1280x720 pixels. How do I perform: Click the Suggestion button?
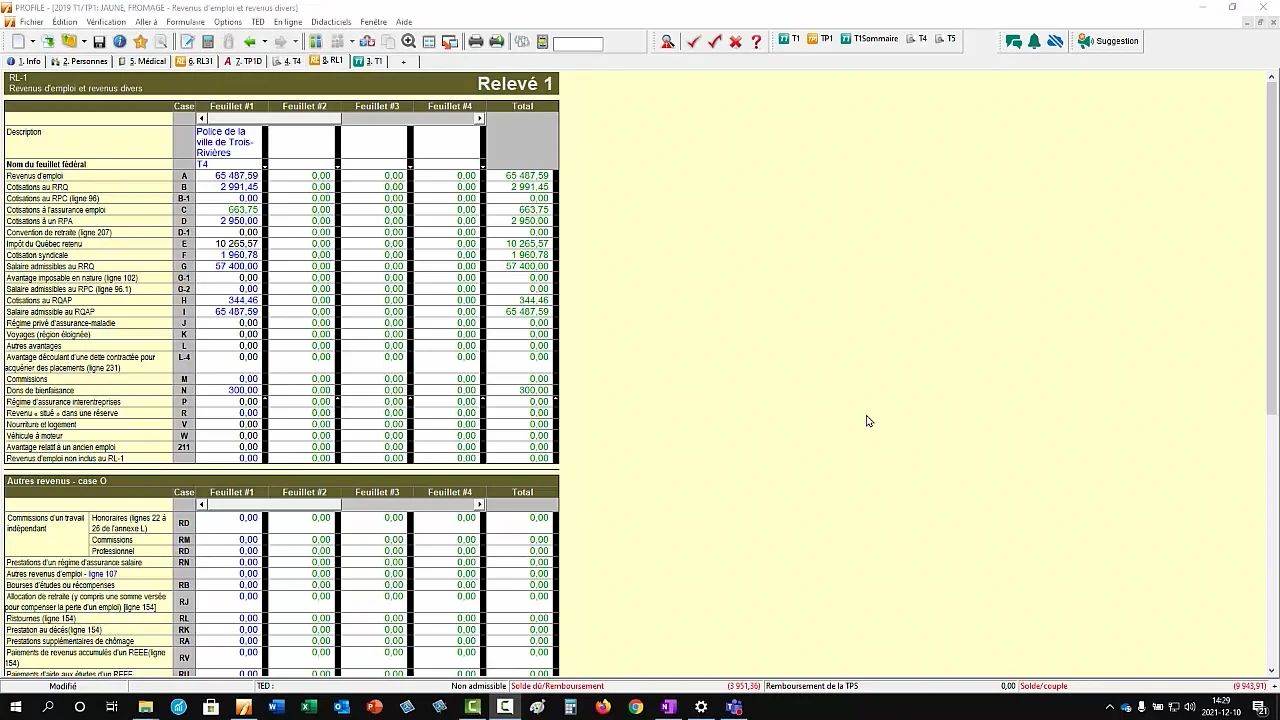tap(1108, 41)
